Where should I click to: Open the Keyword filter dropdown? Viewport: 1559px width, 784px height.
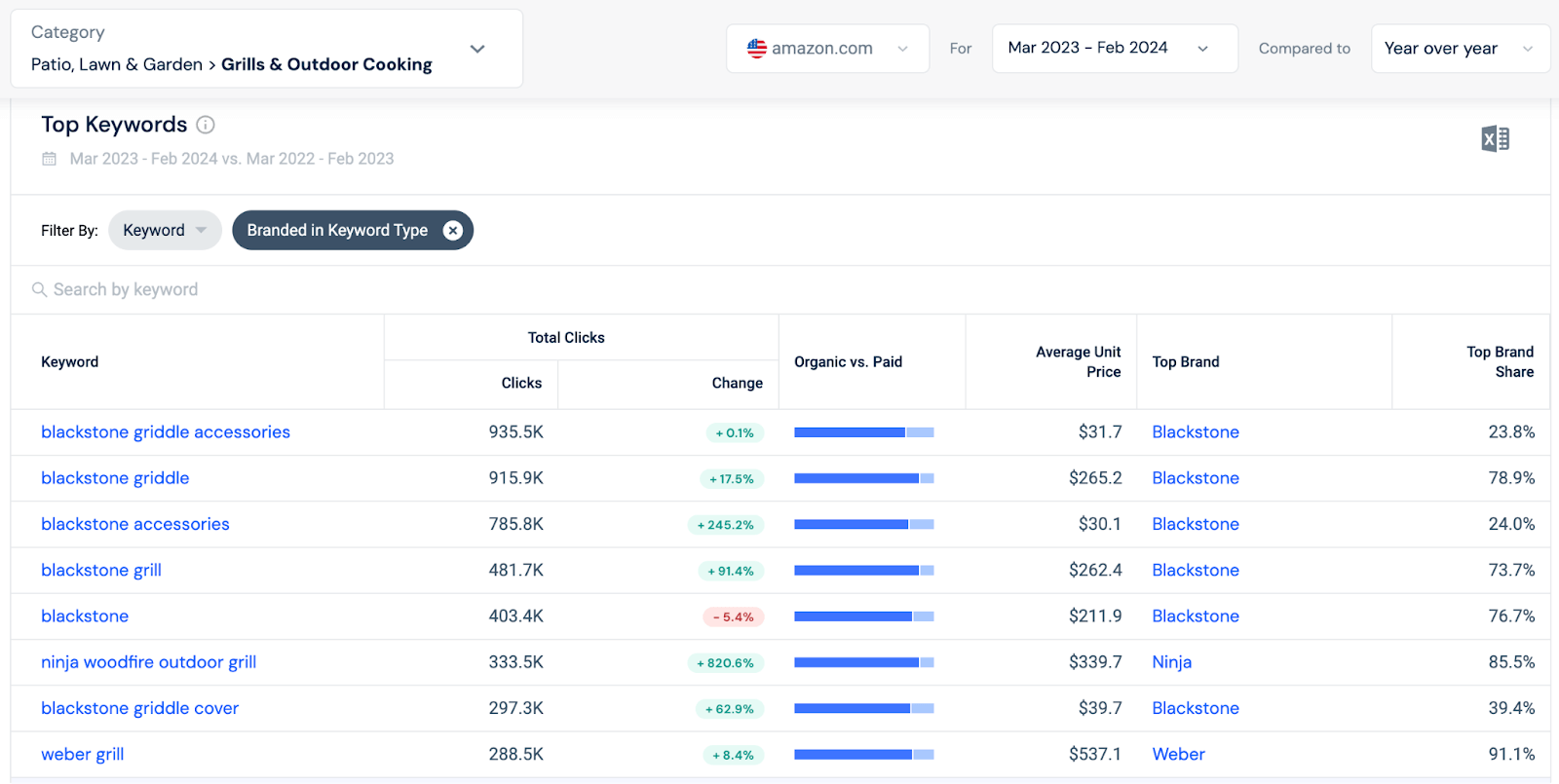(x=165, y=231)
